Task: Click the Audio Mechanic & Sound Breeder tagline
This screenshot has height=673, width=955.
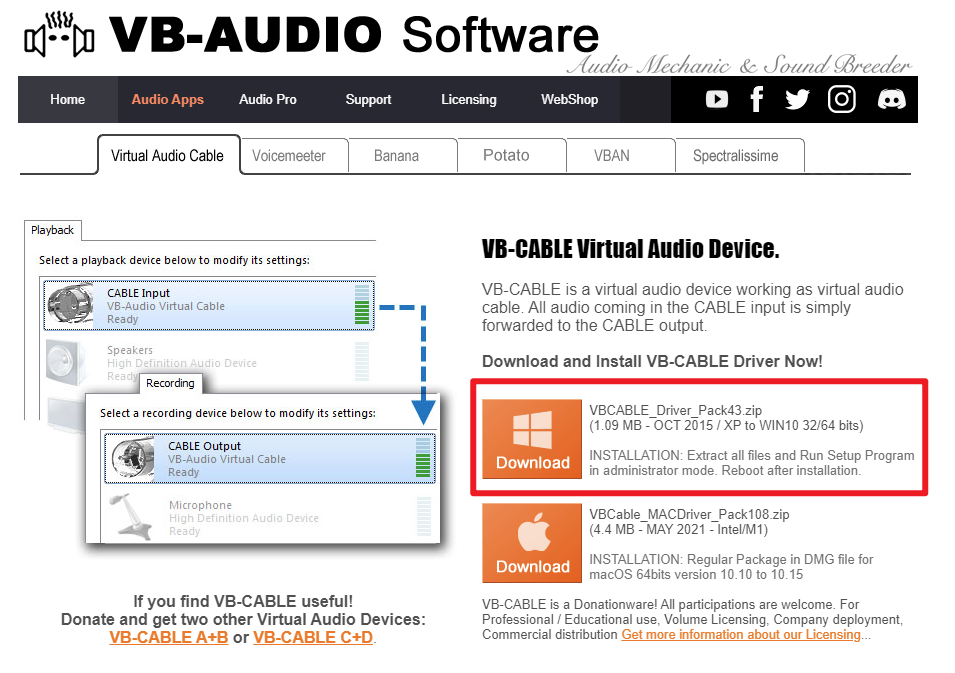Action: coord(740,65)
